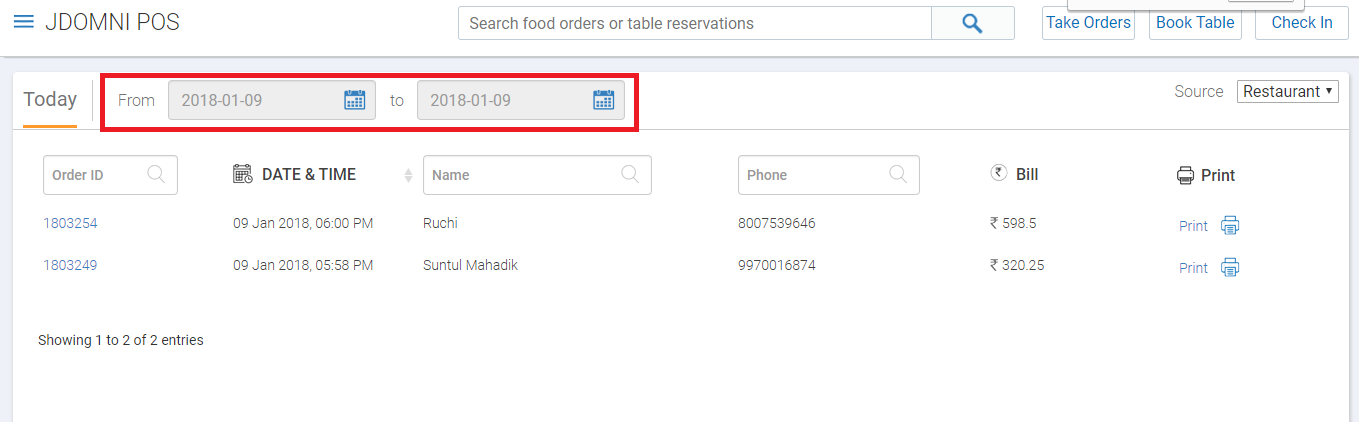Open the To date calendar icon
Image resolution: width=1359 pixels, height=422 pixels.
pyautogui.click(x=604, y=100)
